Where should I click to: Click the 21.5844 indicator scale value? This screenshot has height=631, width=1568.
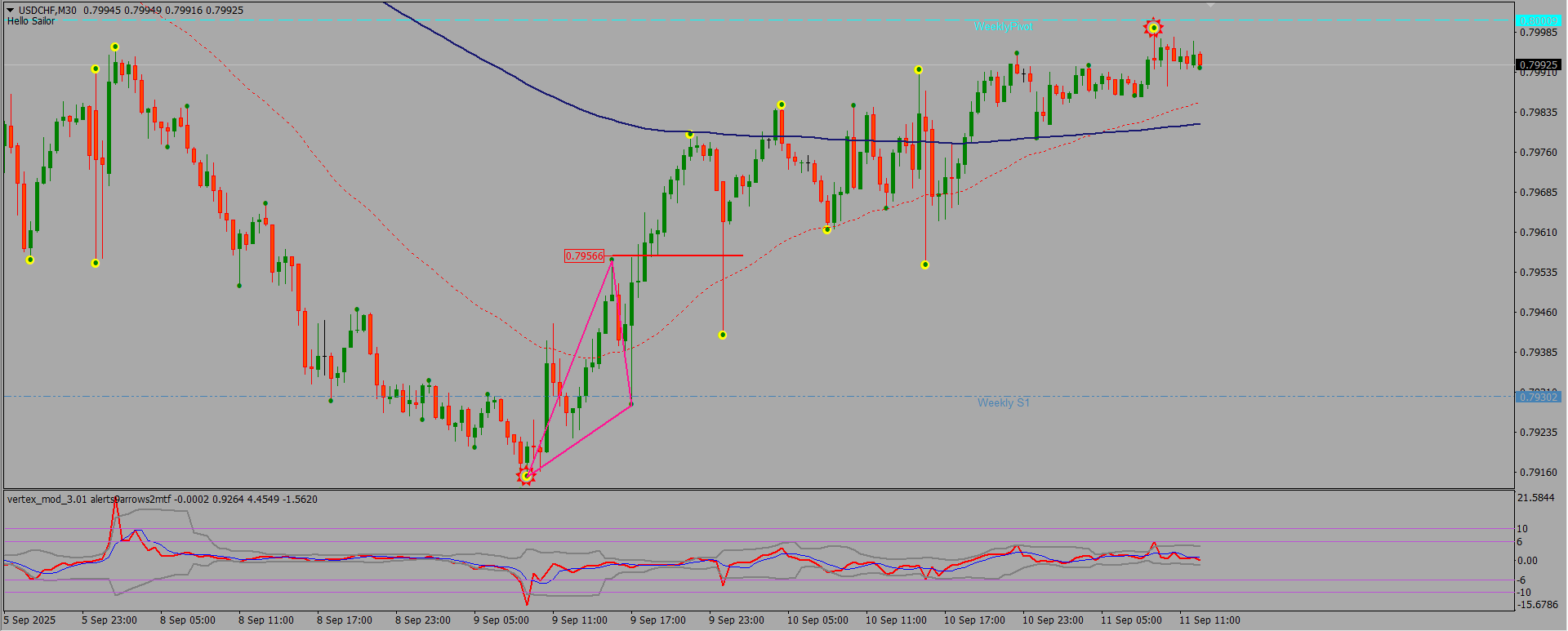[x=1536, y=498]
